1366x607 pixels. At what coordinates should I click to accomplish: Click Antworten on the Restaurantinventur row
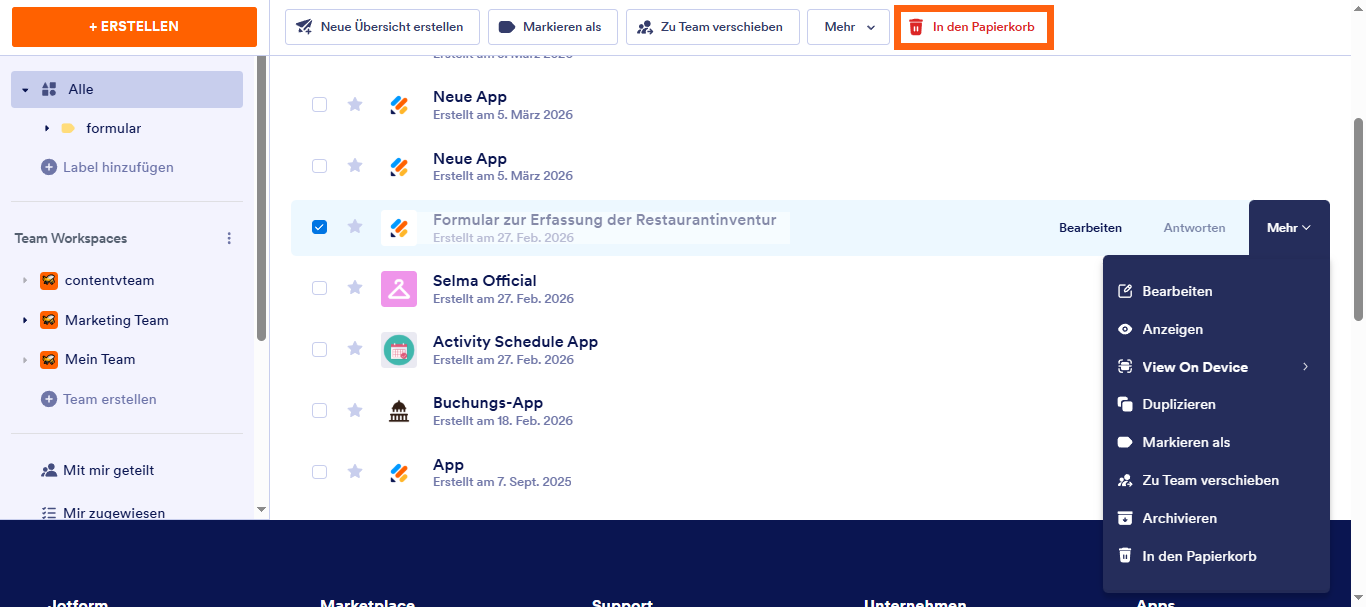point(1194,228)
